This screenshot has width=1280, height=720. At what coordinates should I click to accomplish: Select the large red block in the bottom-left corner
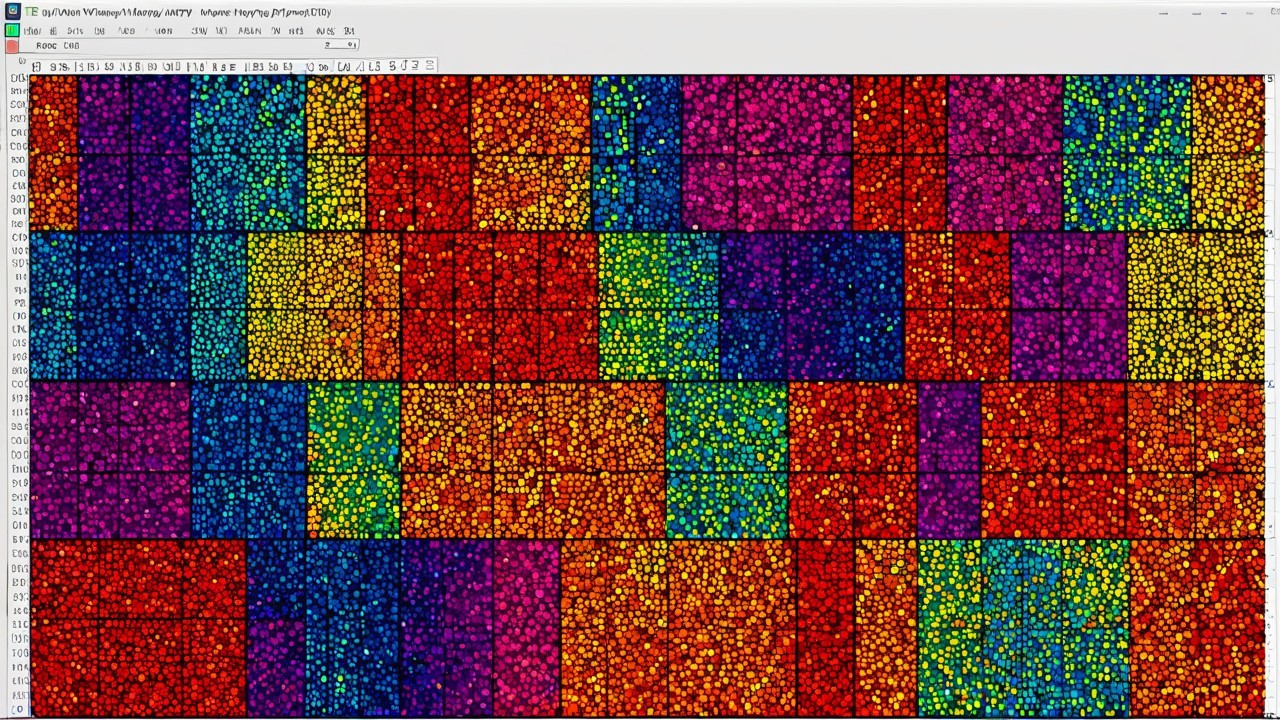pyautogui.click(x=137, y=627)
